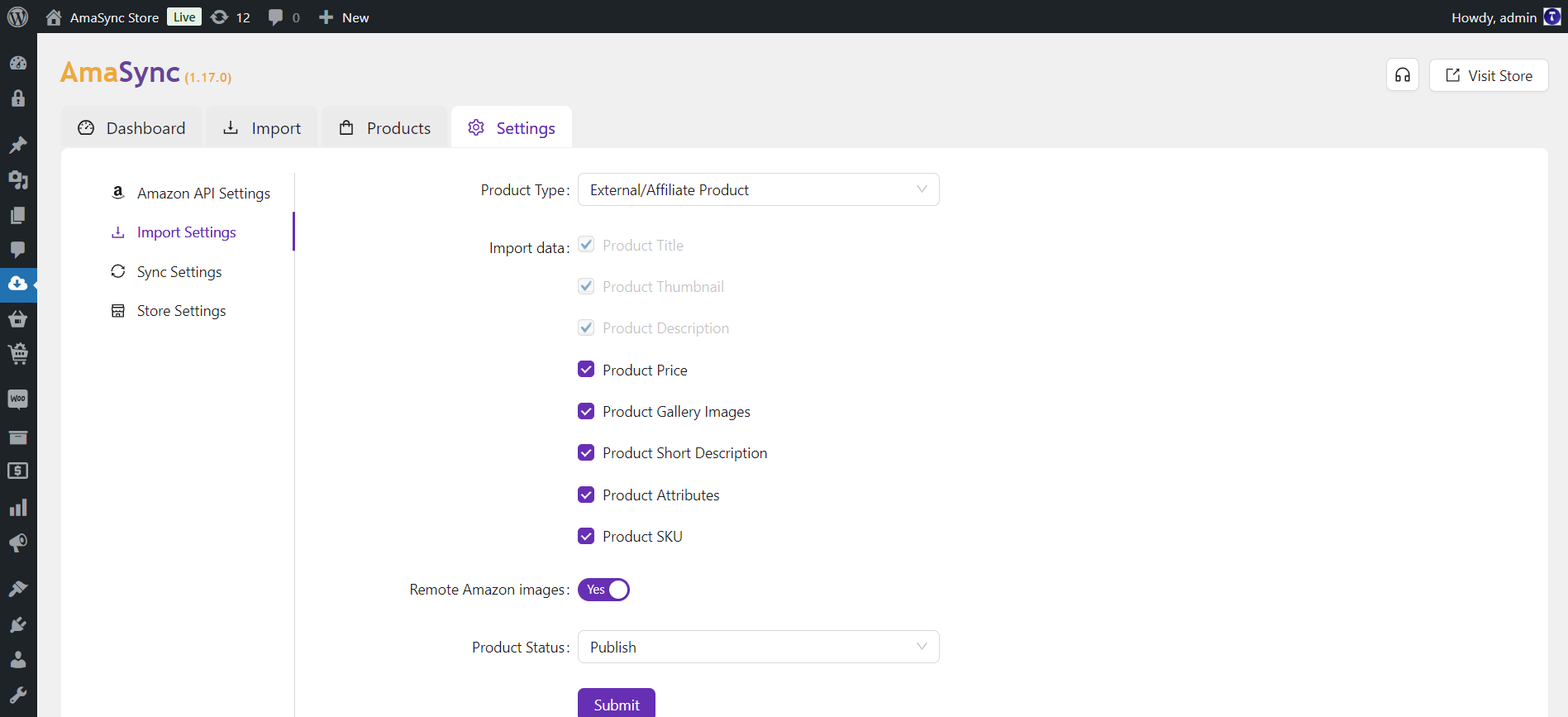The width and height of the screenshot is (1568, 717).
Task: Click the Dashboard gauge icon in sidebar
Action: pos(17,63)
